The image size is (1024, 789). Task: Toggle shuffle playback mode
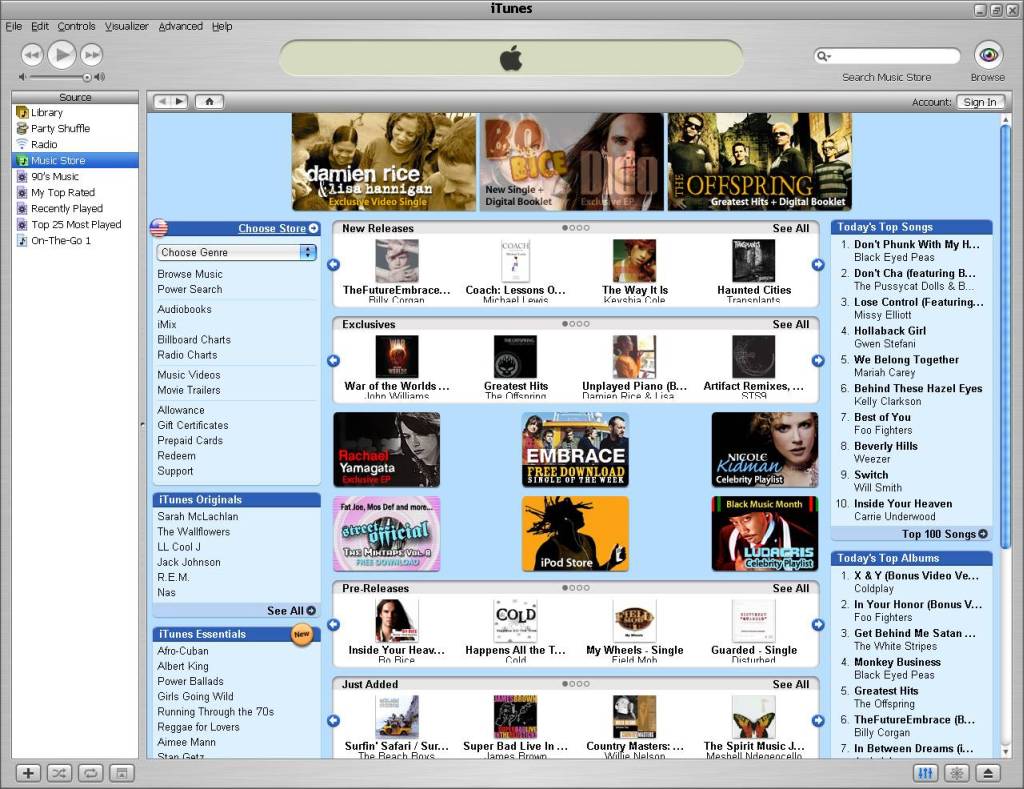(x=59, y=772)
